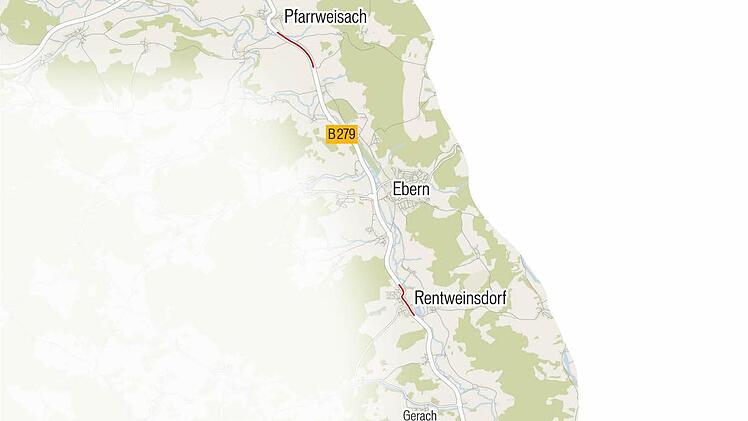Click the Ebern town street cluster
Image resolution: width=748 pixels, height=421 pixels.
point(405,190)
